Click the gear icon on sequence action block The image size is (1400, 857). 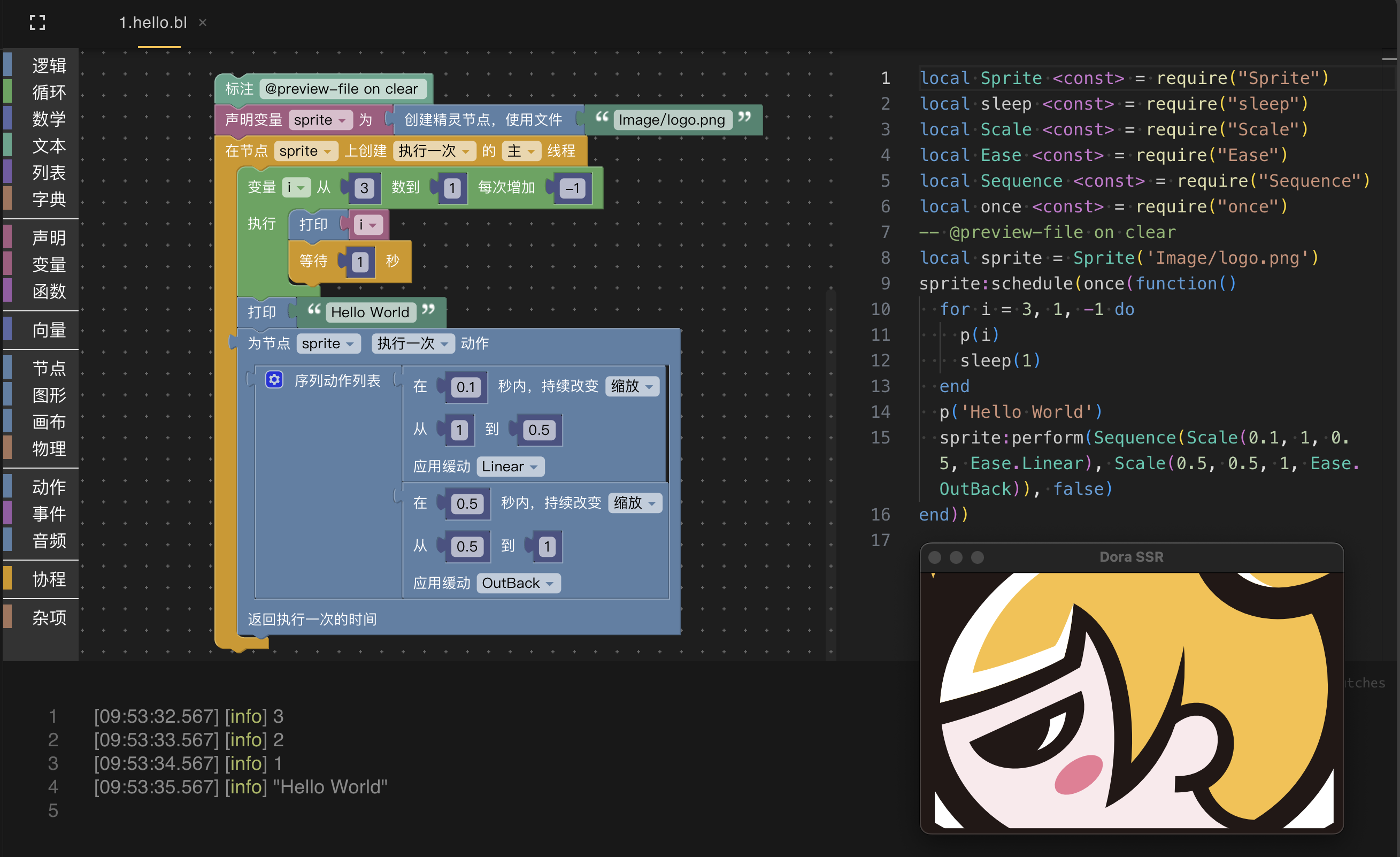[x=274, y=380]
